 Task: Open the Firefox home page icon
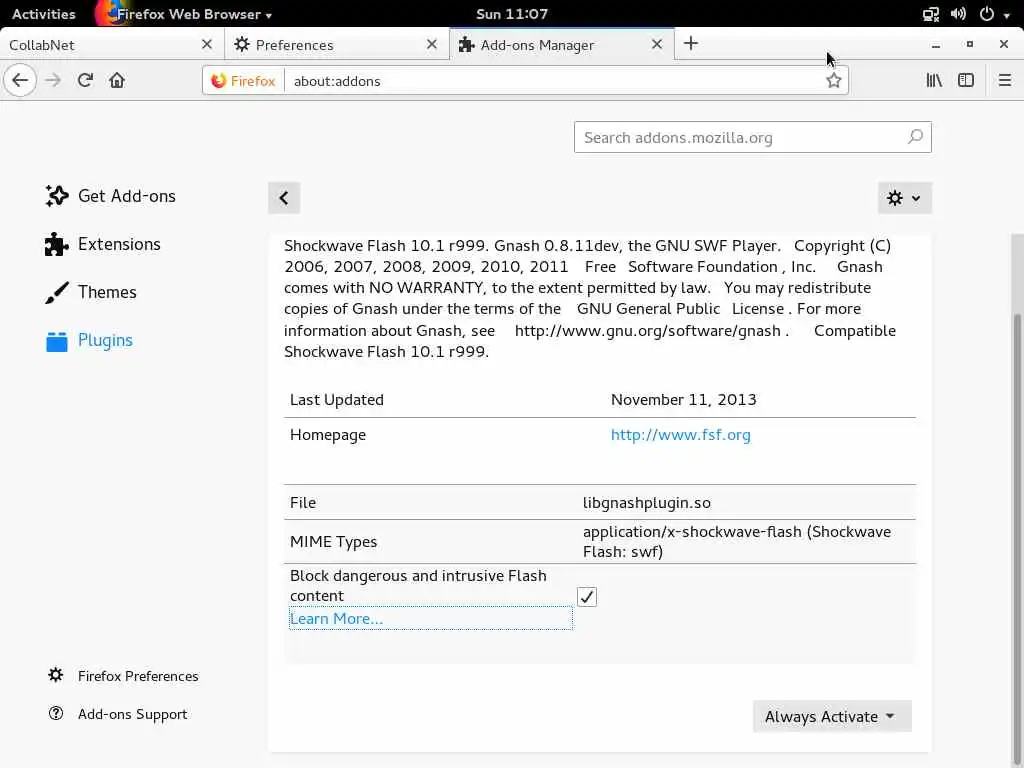tap(117, 80)
